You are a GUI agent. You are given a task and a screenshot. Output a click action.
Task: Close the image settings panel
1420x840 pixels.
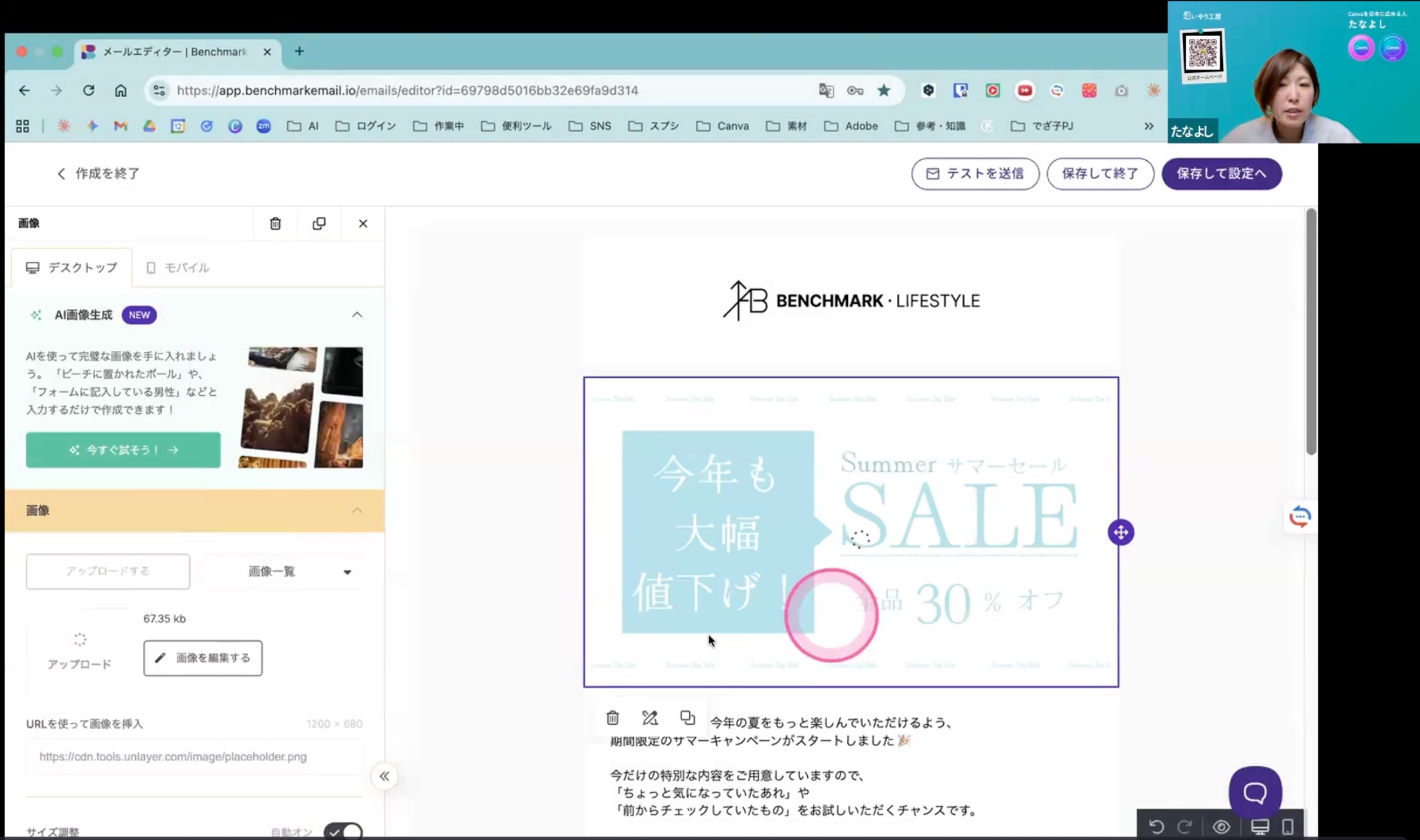pos(363,223)
